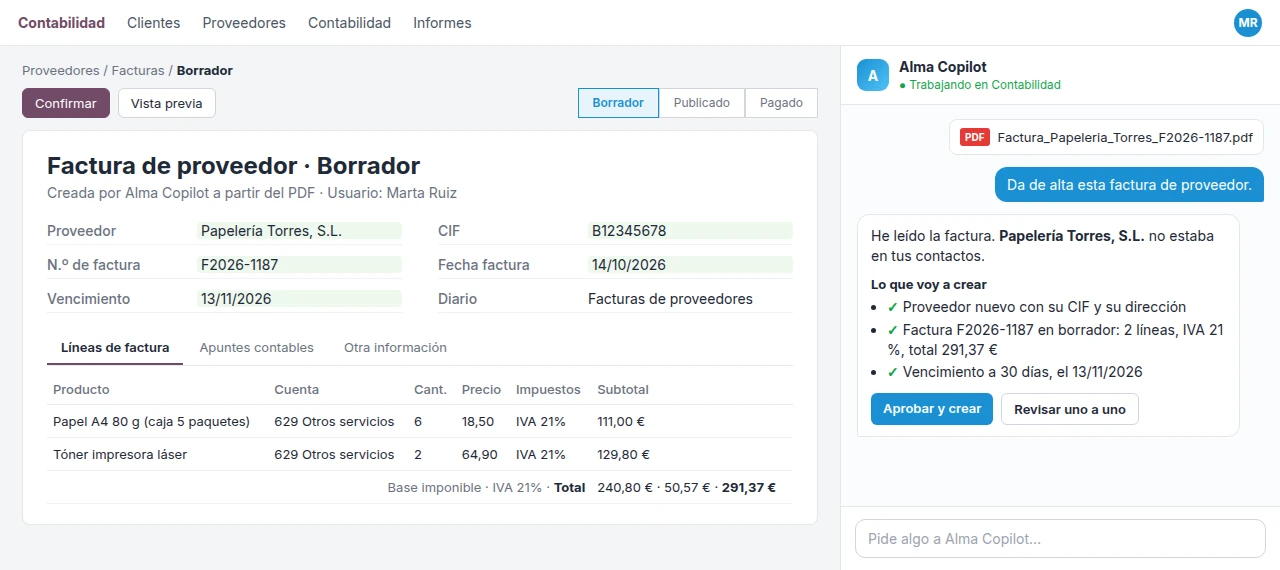The height and width of the screenshot is (570, 1280).
Task: Choose Revisar uno a uno
Action: pos(1070,409)
